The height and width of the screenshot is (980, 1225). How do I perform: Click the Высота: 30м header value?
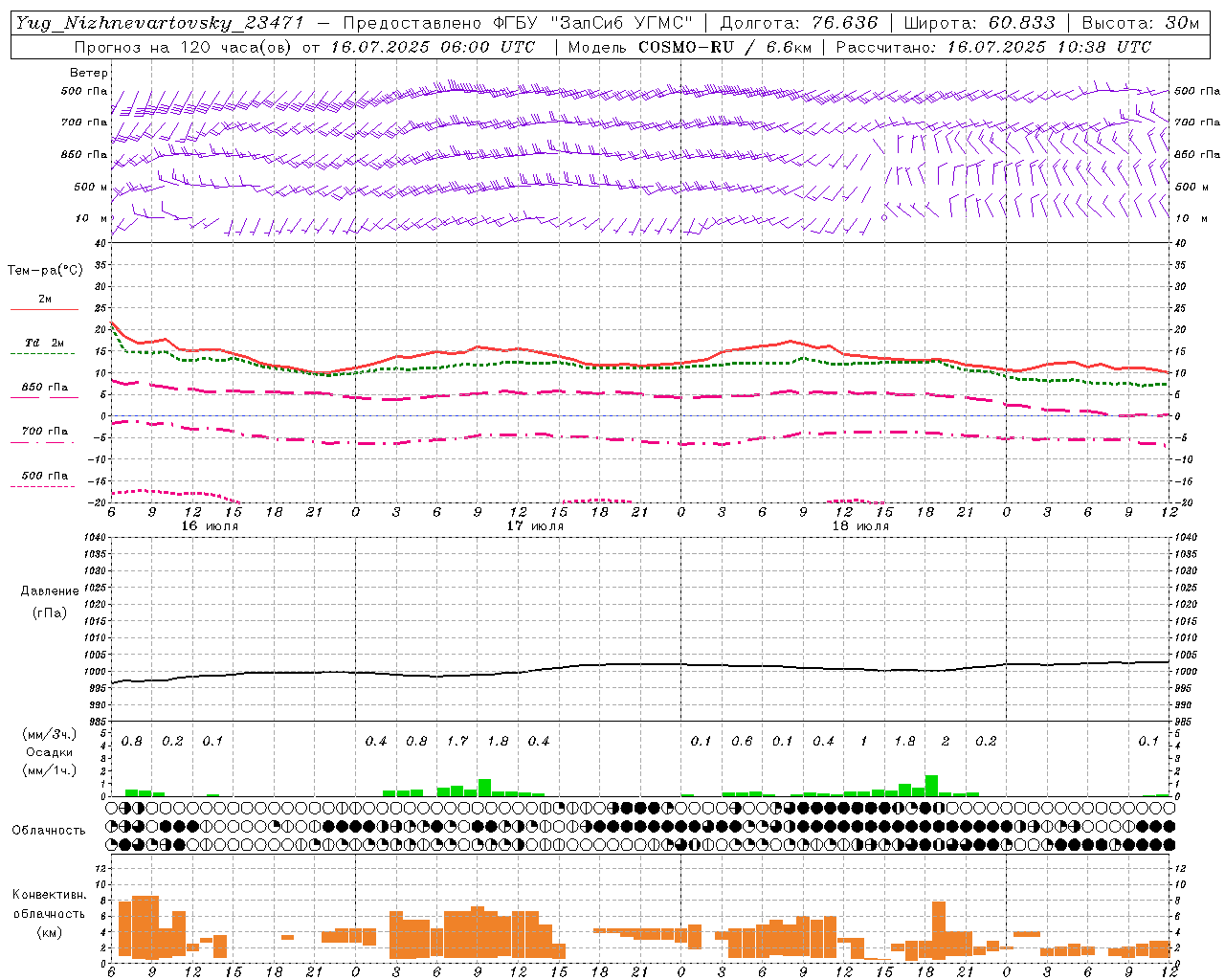tap(1141, 23)
